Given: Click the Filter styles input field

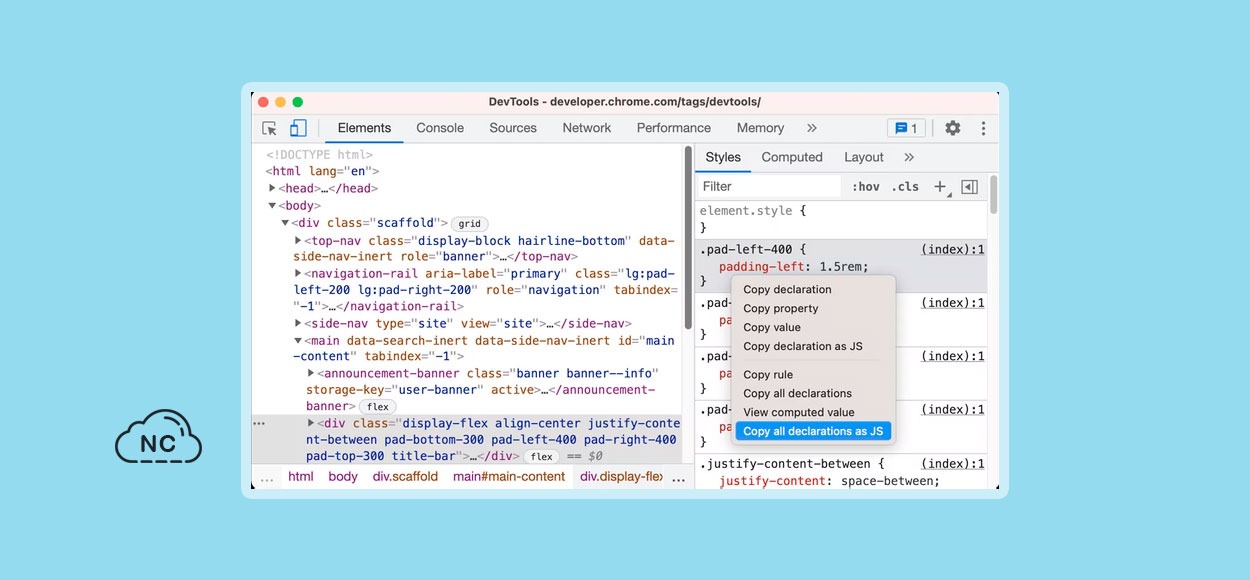Looking at the screenshot, I should click(769, 187).
